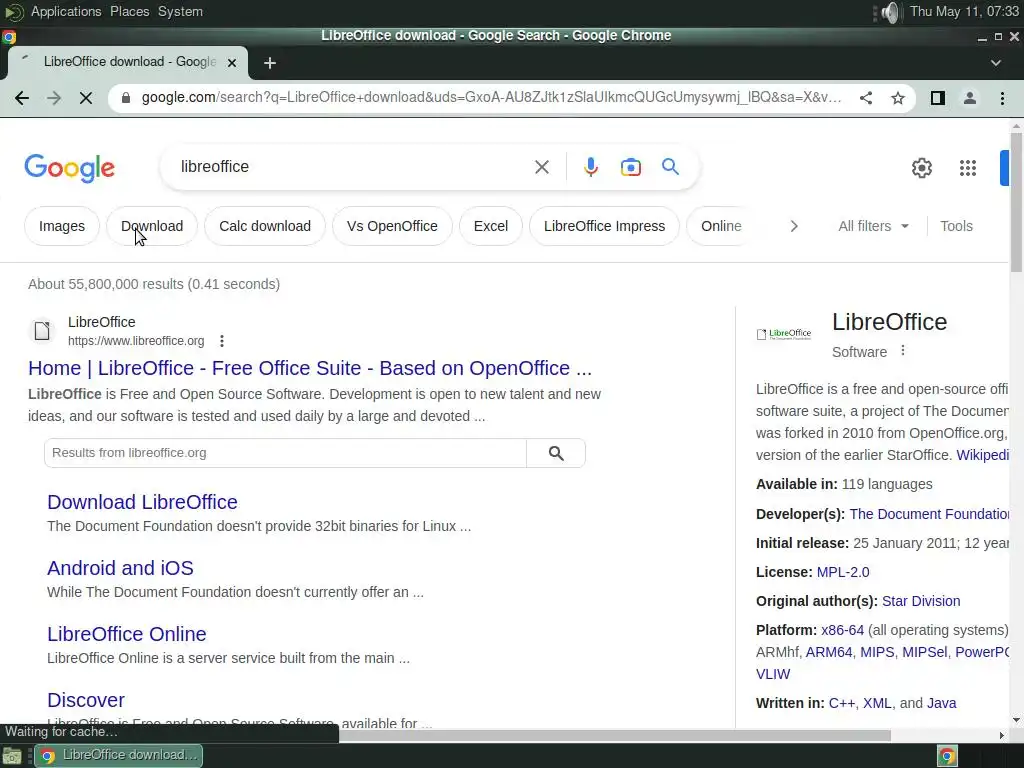Image resolution: width=1024 pixels, height=768 pixels.
Task: Submit search with magnifier icon
Action: point(670,167)
